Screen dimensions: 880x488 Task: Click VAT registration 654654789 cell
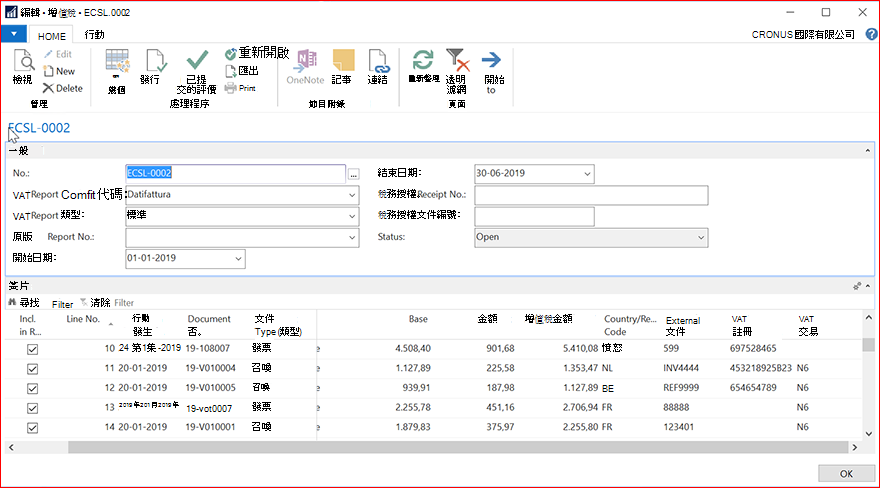tap(753, 388)
